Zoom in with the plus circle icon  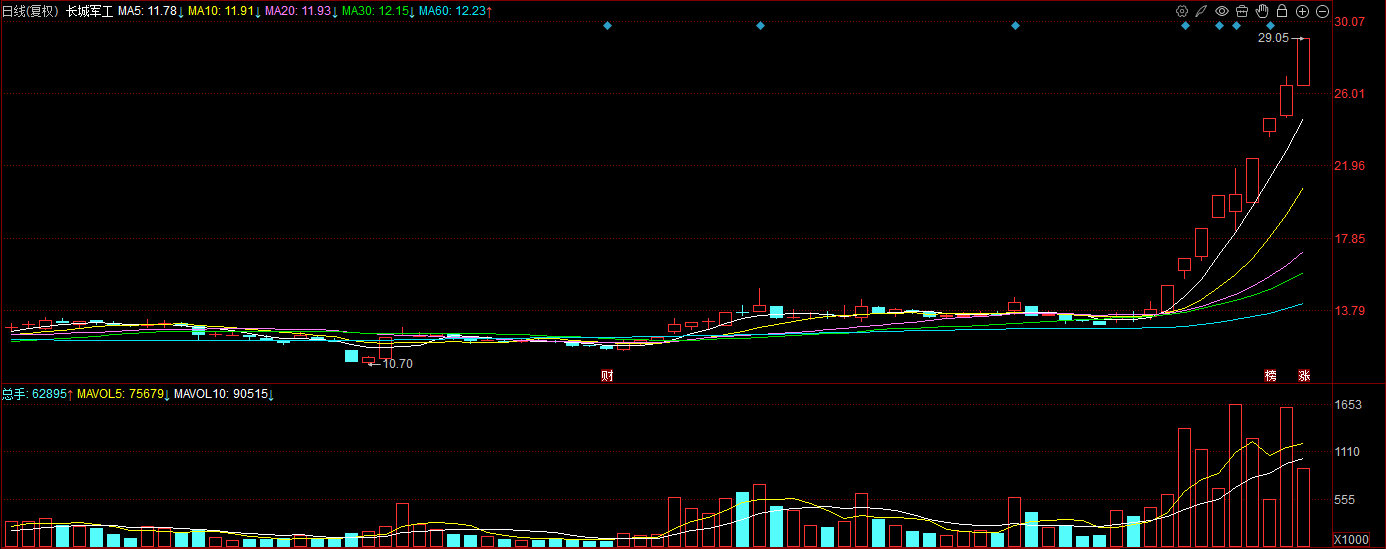1302,11
